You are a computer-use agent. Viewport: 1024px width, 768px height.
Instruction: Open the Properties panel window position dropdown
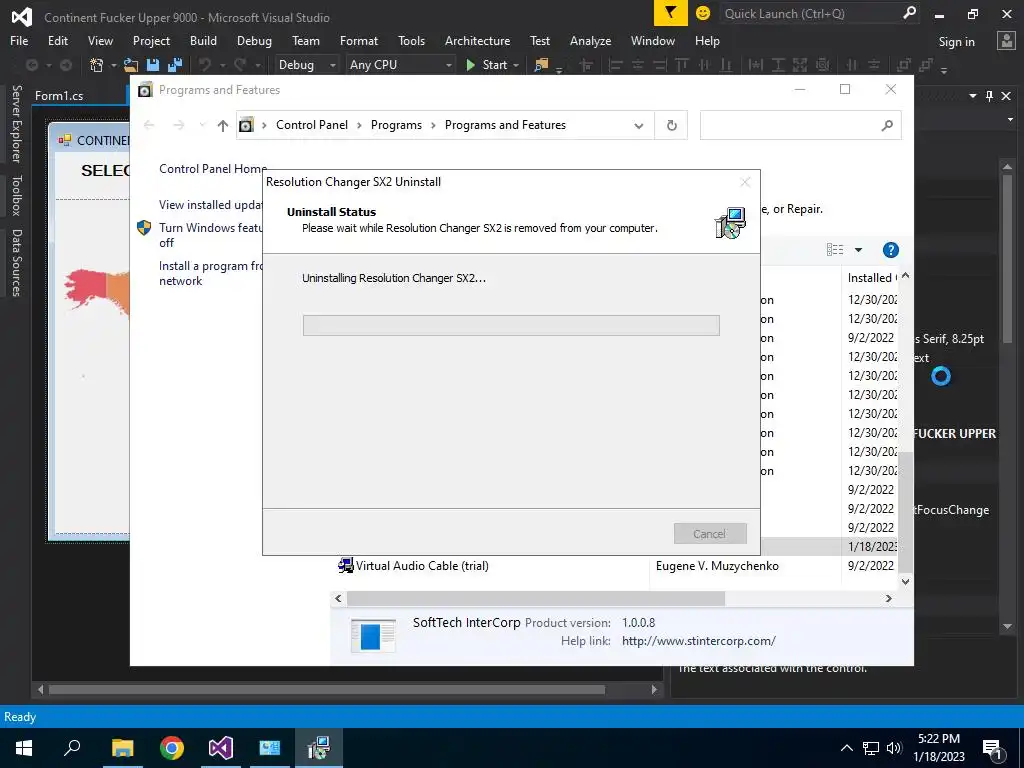[x=972, y=96]
